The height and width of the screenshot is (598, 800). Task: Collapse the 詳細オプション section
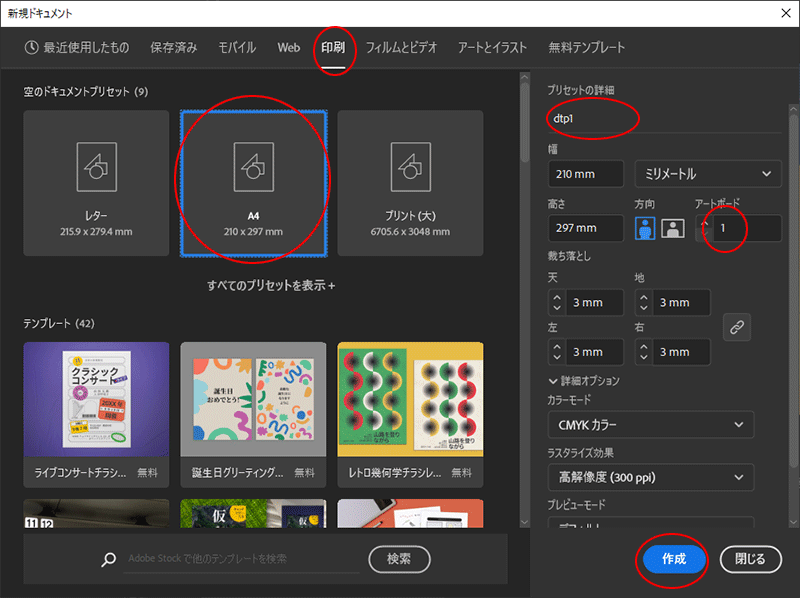tap(554, 381)
